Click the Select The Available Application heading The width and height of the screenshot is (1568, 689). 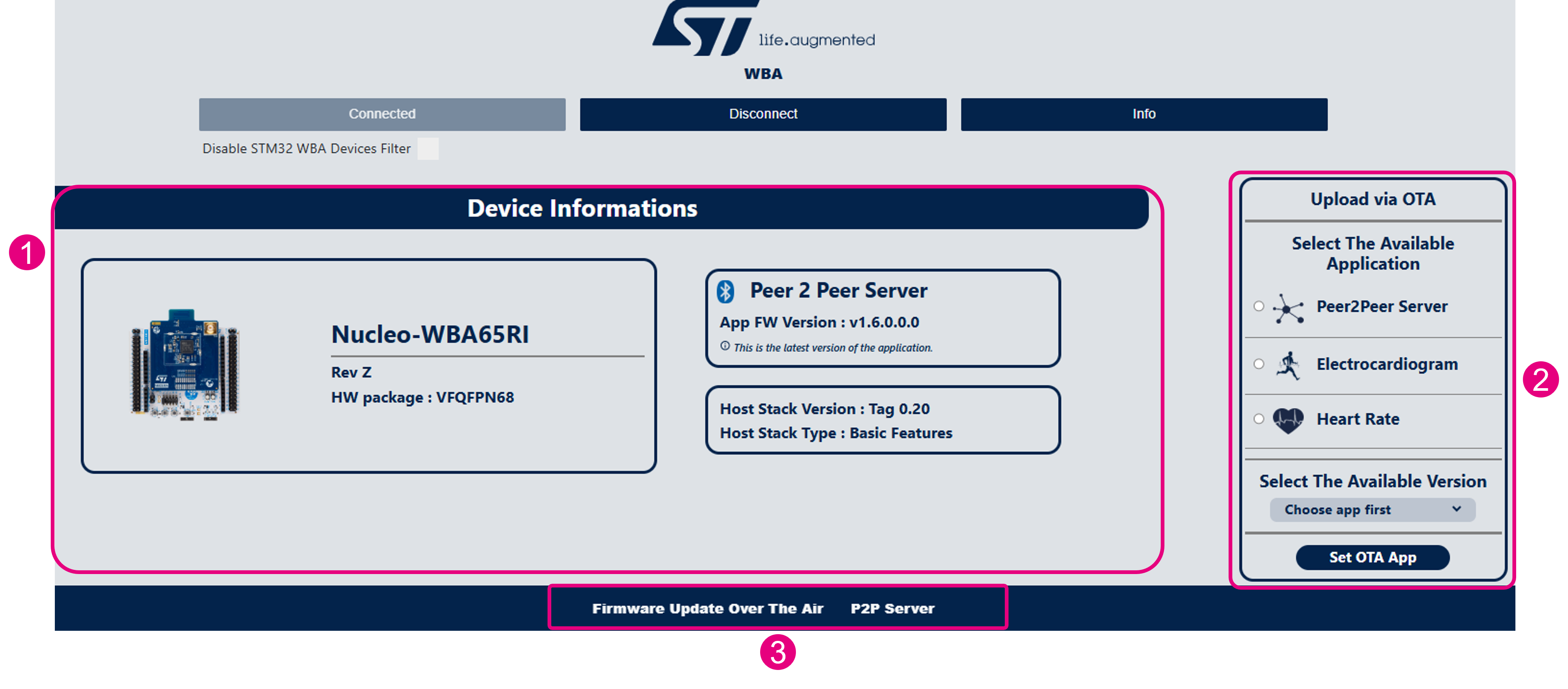click(1373, 253)
